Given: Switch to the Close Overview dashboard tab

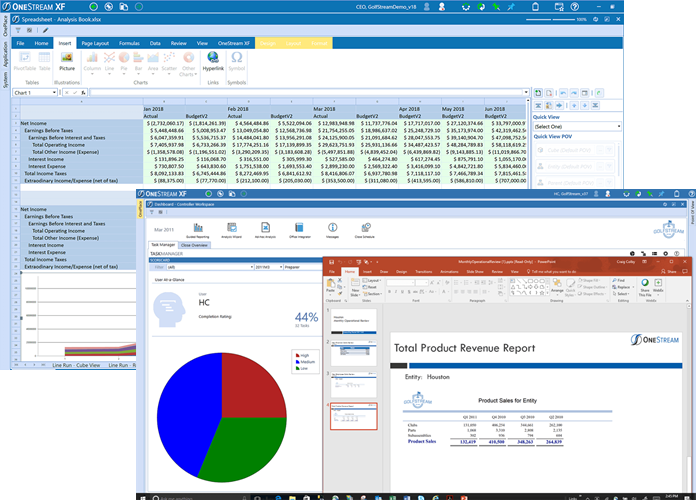Looking at the screenshot, I should point(194,245).
